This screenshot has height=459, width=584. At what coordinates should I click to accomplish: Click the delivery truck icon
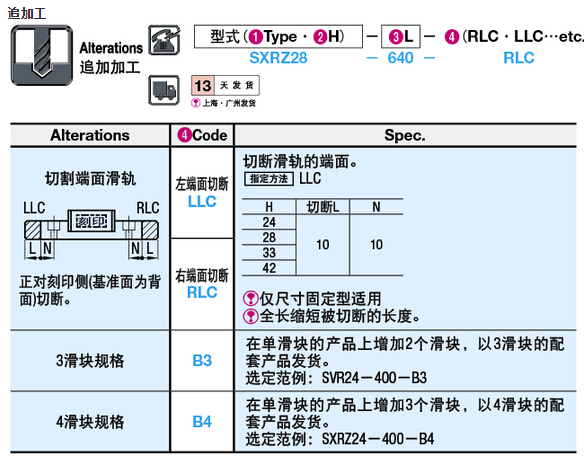[x=164, y=91]
